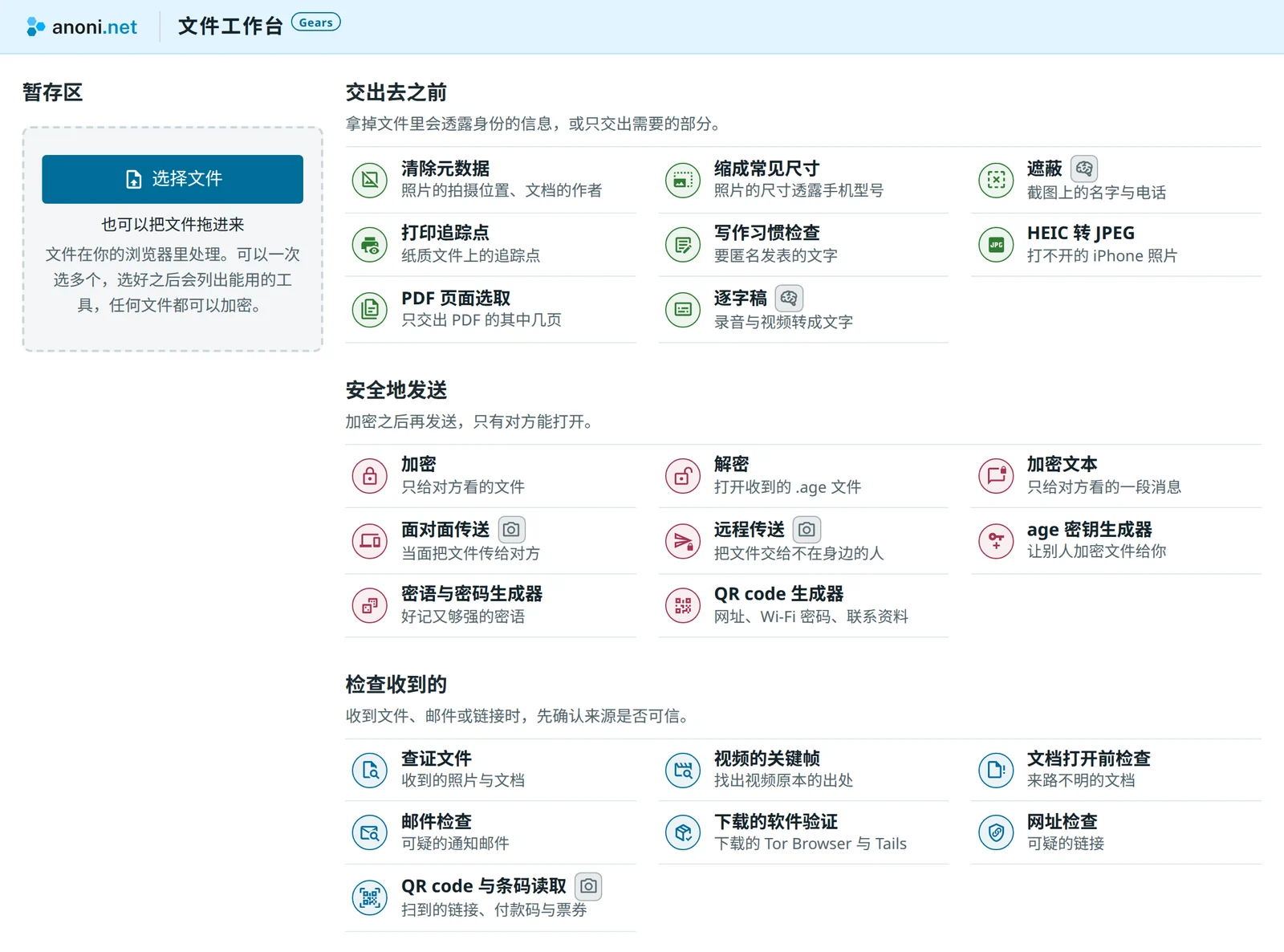1284x952 pixels.
Task: Open the 远程传送 send icon
Action: tap(683, 541)
